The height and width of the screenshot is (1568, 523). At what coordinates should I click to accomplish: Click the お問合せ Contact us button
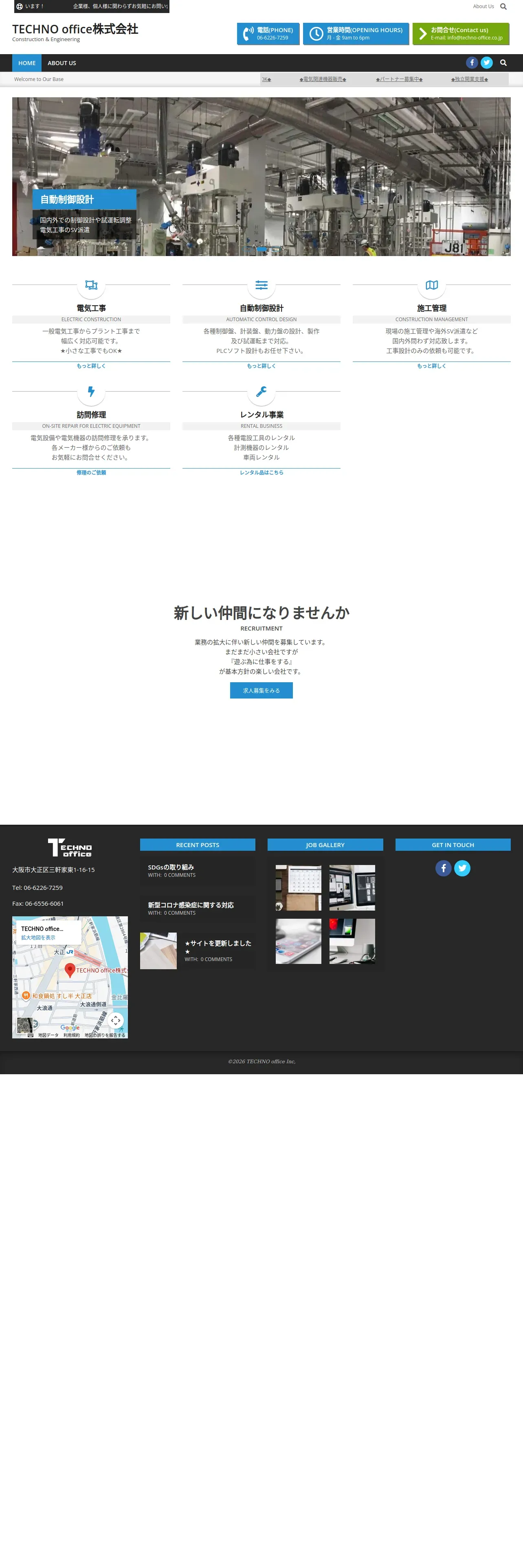[460, 33]
